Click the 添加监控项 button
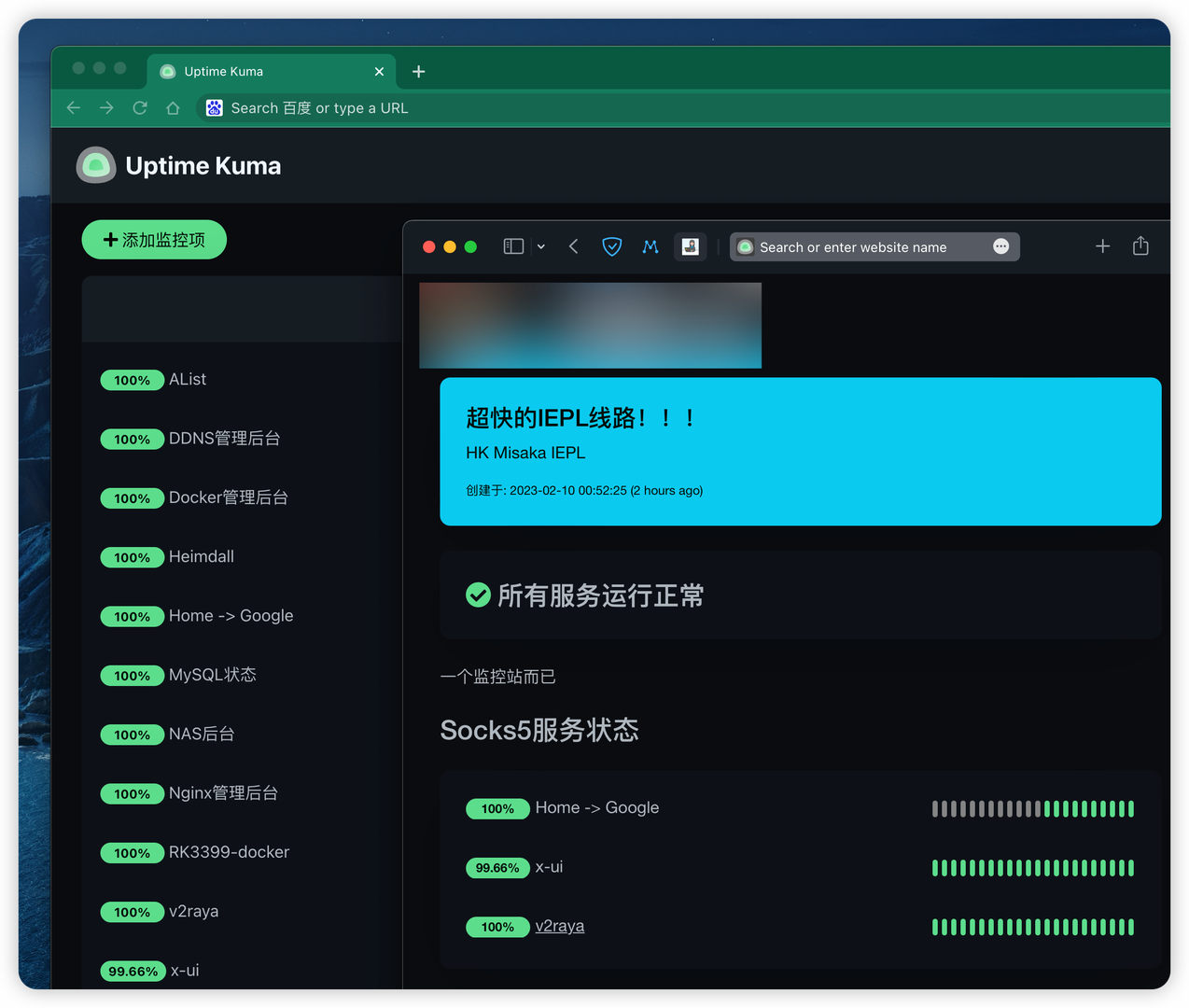Viewport: 1189px width, 1008px height. click(154, 239)
